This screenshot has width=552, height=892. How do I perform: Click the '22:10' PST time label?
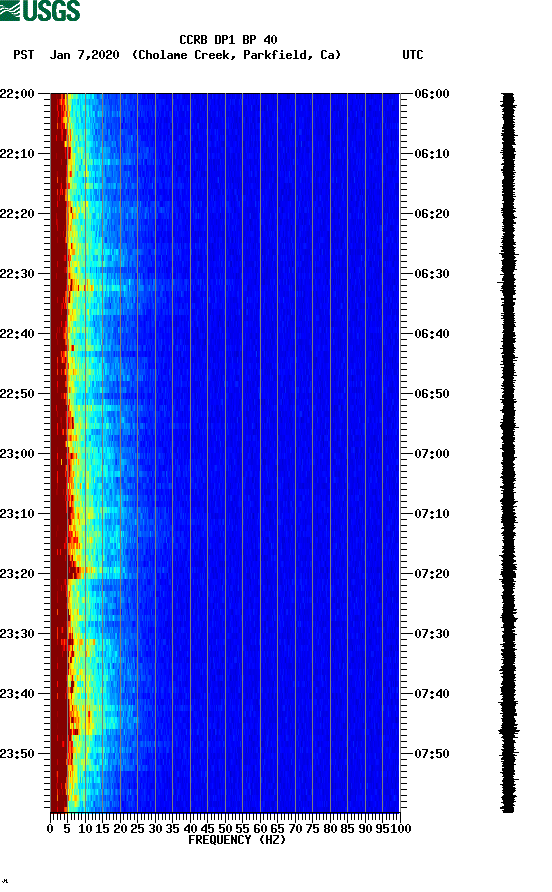[17, 154]
